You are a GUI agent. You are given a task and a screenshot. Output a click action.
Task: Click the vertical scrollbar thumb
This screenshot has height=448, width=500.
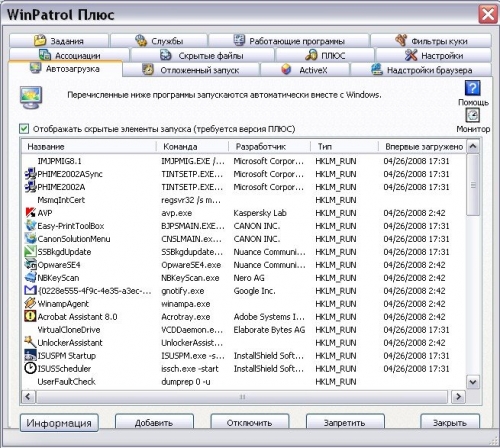(473, 185)
